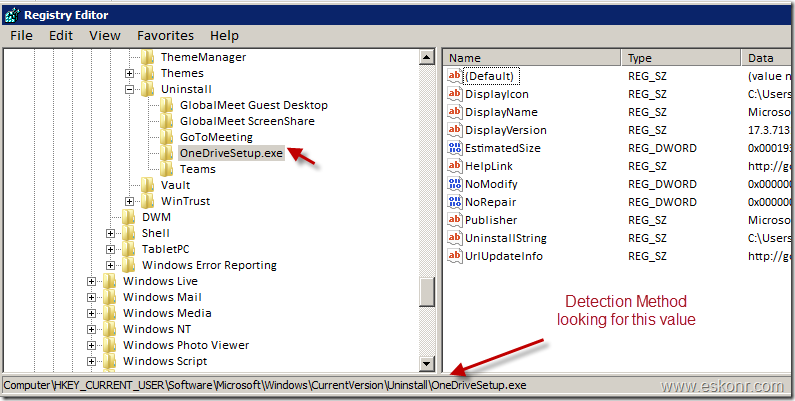Viewport: 795px width, 401px height.
Task: Click the DWORD icon beside NoRepair
Action: tap(455, 202)
